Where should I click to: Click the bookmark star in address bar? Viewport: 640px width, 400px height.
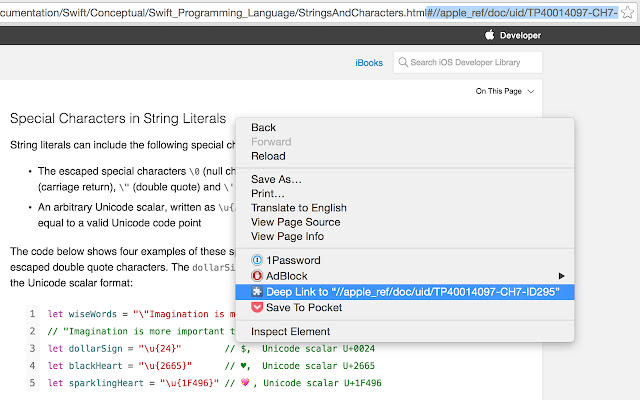click(x=628, y=12)
